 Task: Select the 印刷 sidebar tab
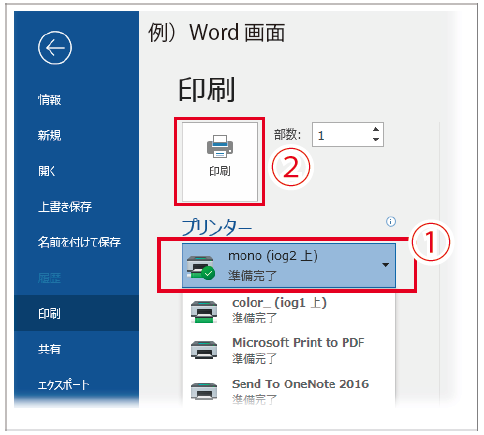(x=76, y=313)
